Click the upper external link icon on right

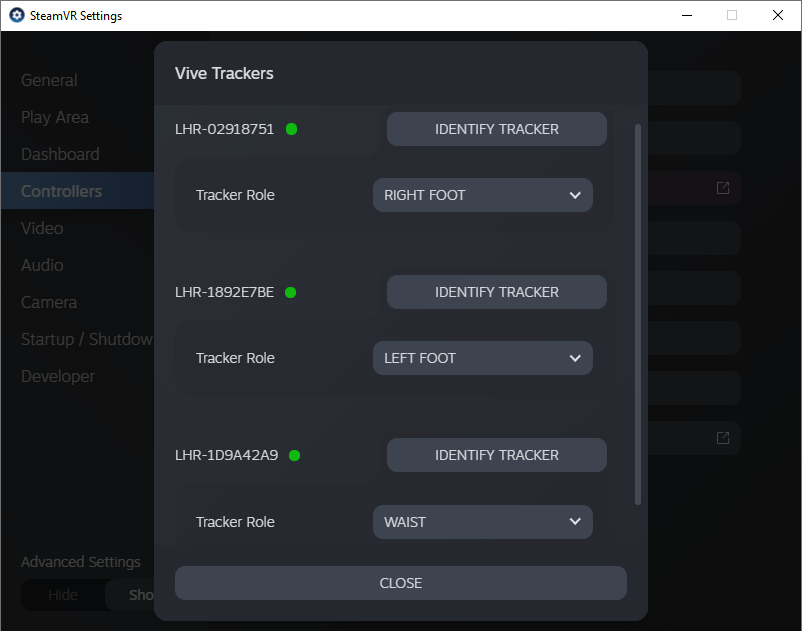coord(722,188)
